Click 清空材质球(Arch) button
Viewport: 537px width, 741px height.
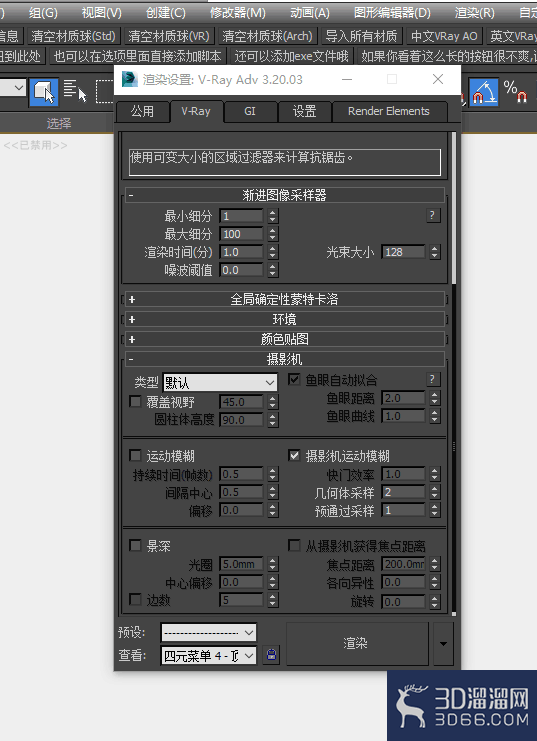pos(268,36)
